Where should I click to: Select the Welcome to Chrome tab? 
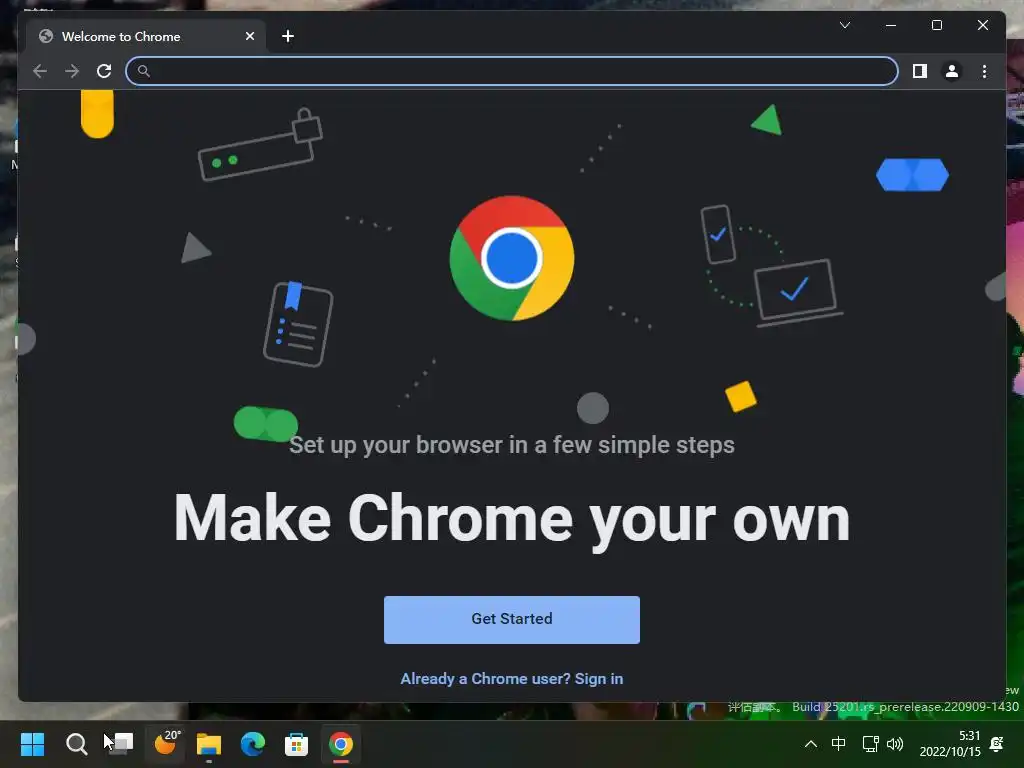coord(145,37)
